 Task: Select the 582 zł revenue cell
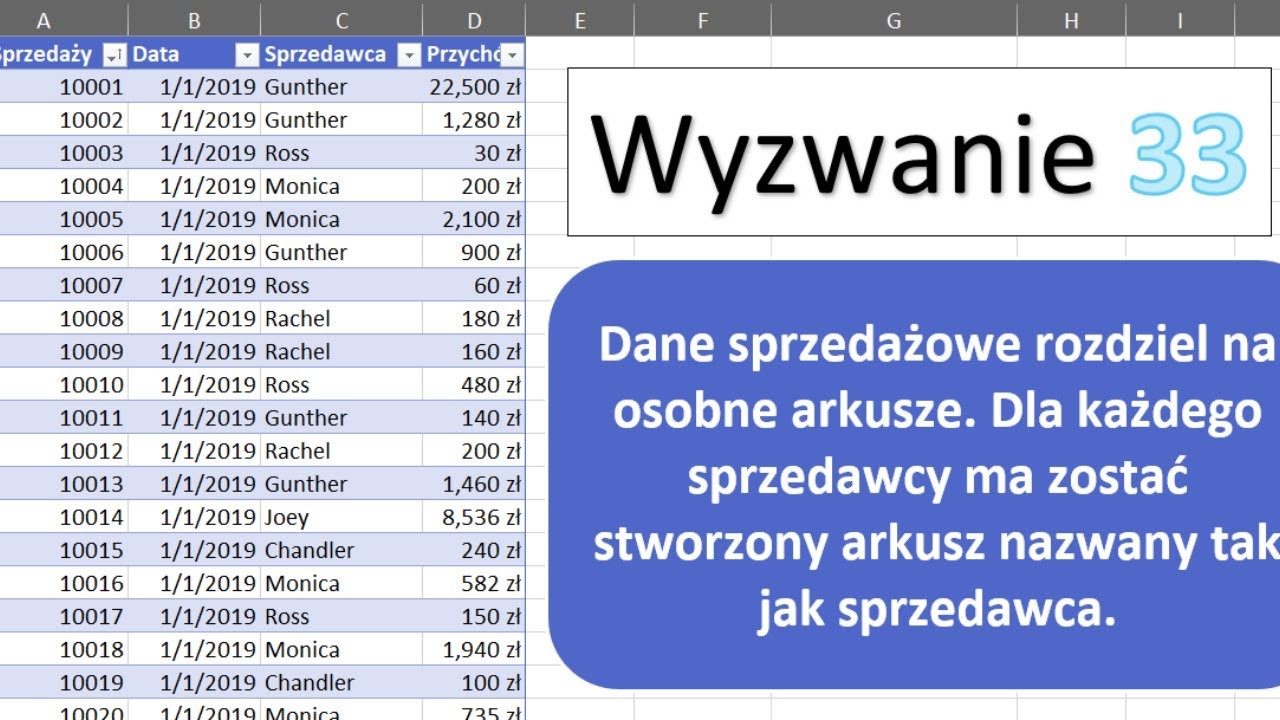[x=474, y=583]
